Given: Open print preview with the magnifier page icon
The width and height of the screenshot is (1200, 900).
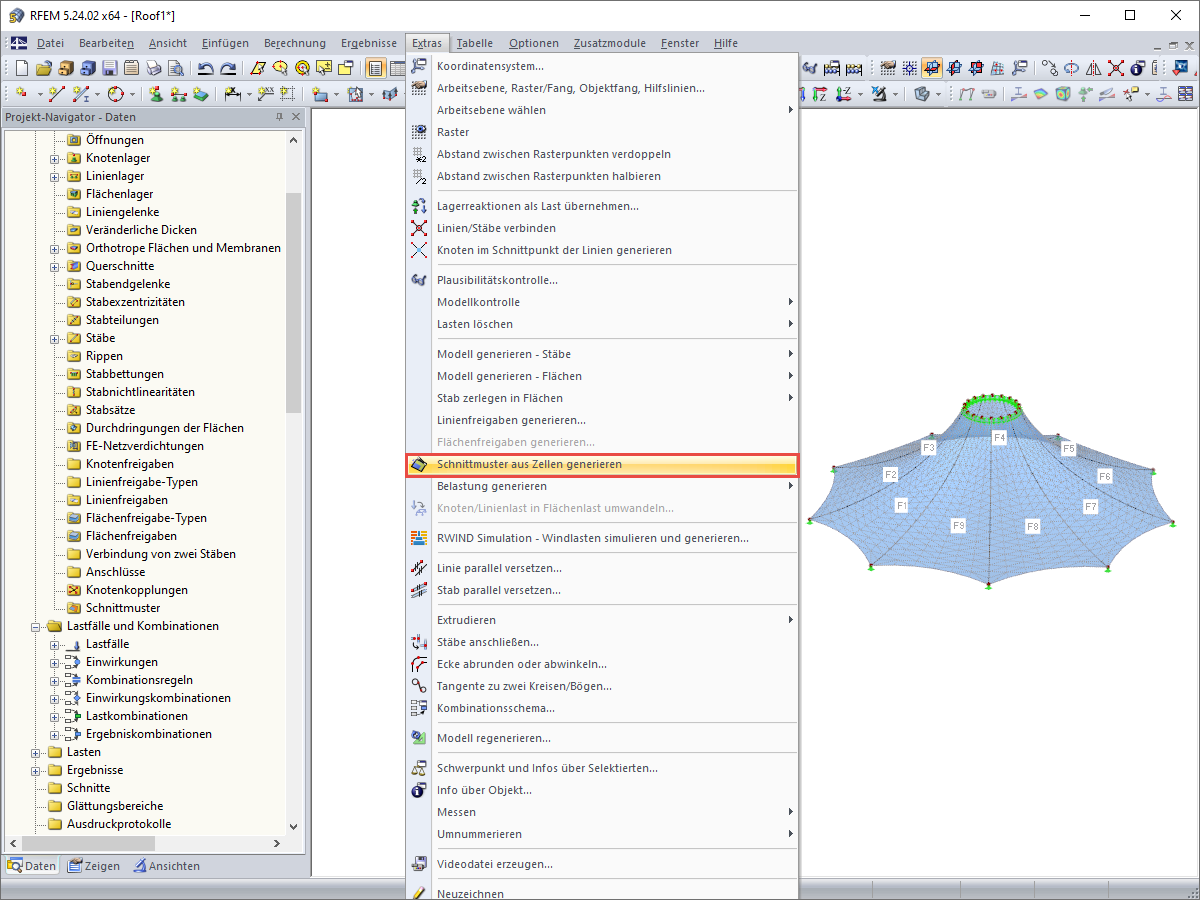Looking at the screenshot, I should [176, 68].
